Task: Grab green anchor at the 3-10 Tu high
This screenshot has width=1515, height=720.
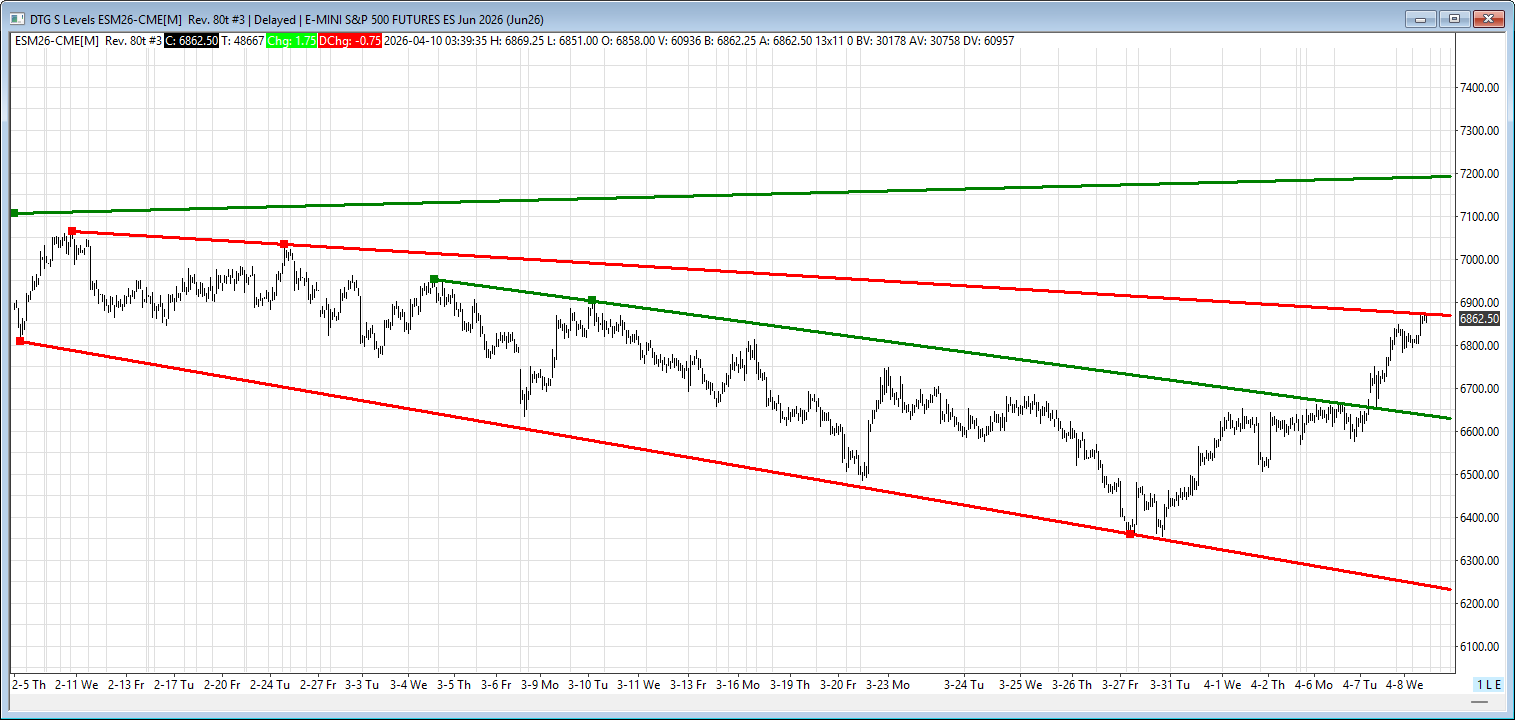Action: click(592, 300)
